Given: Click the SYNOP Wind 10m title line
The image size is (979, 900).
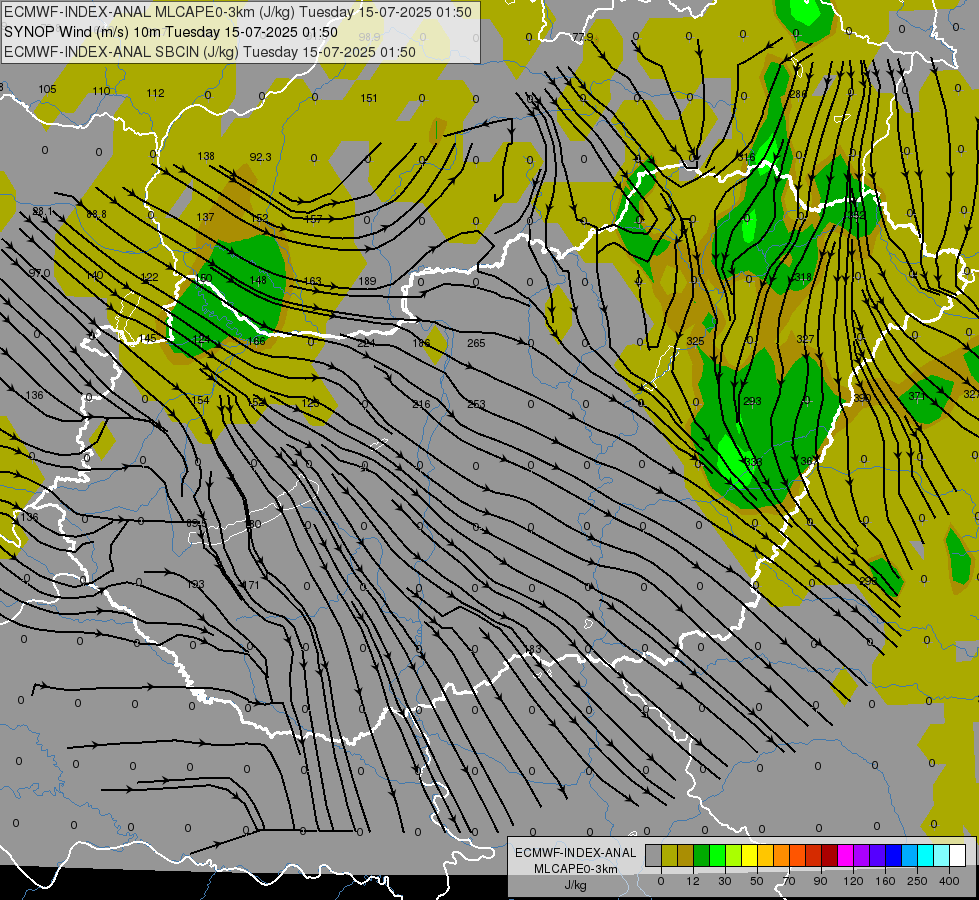Looking at the screenshot, I should point(170,32).
